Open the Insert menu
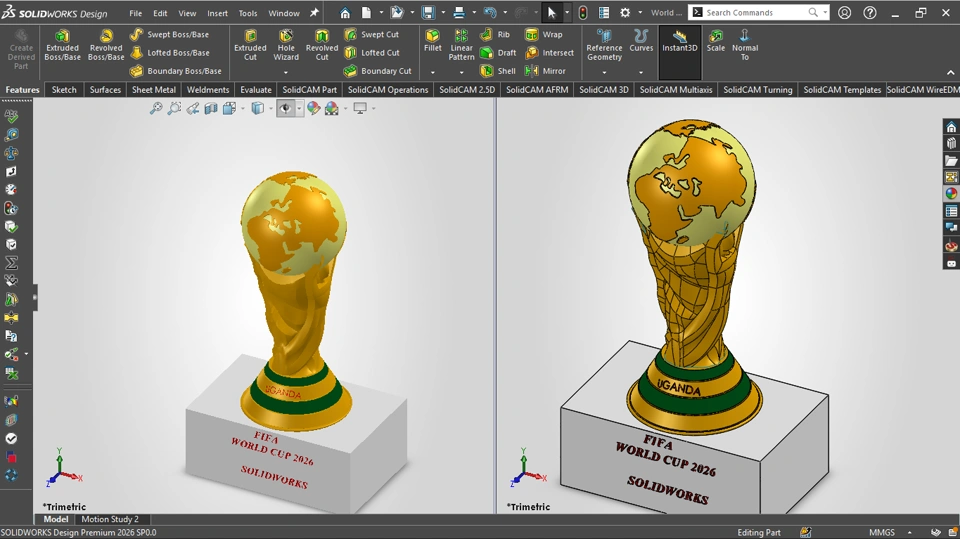Viewport: 960px width, 539px height. [217, 13]
